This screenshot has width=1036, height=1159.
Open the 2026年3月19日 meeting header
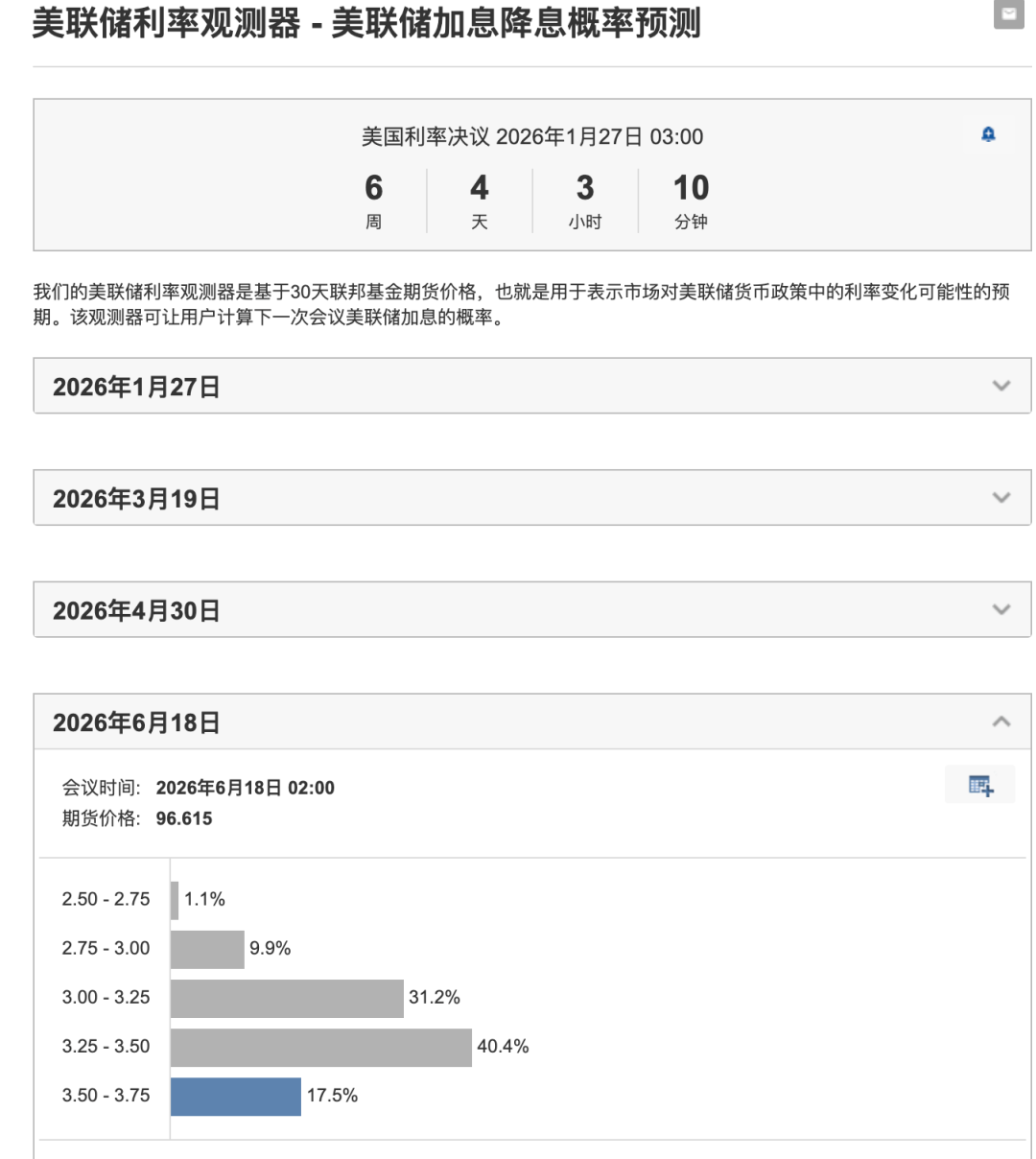(136, 499)
